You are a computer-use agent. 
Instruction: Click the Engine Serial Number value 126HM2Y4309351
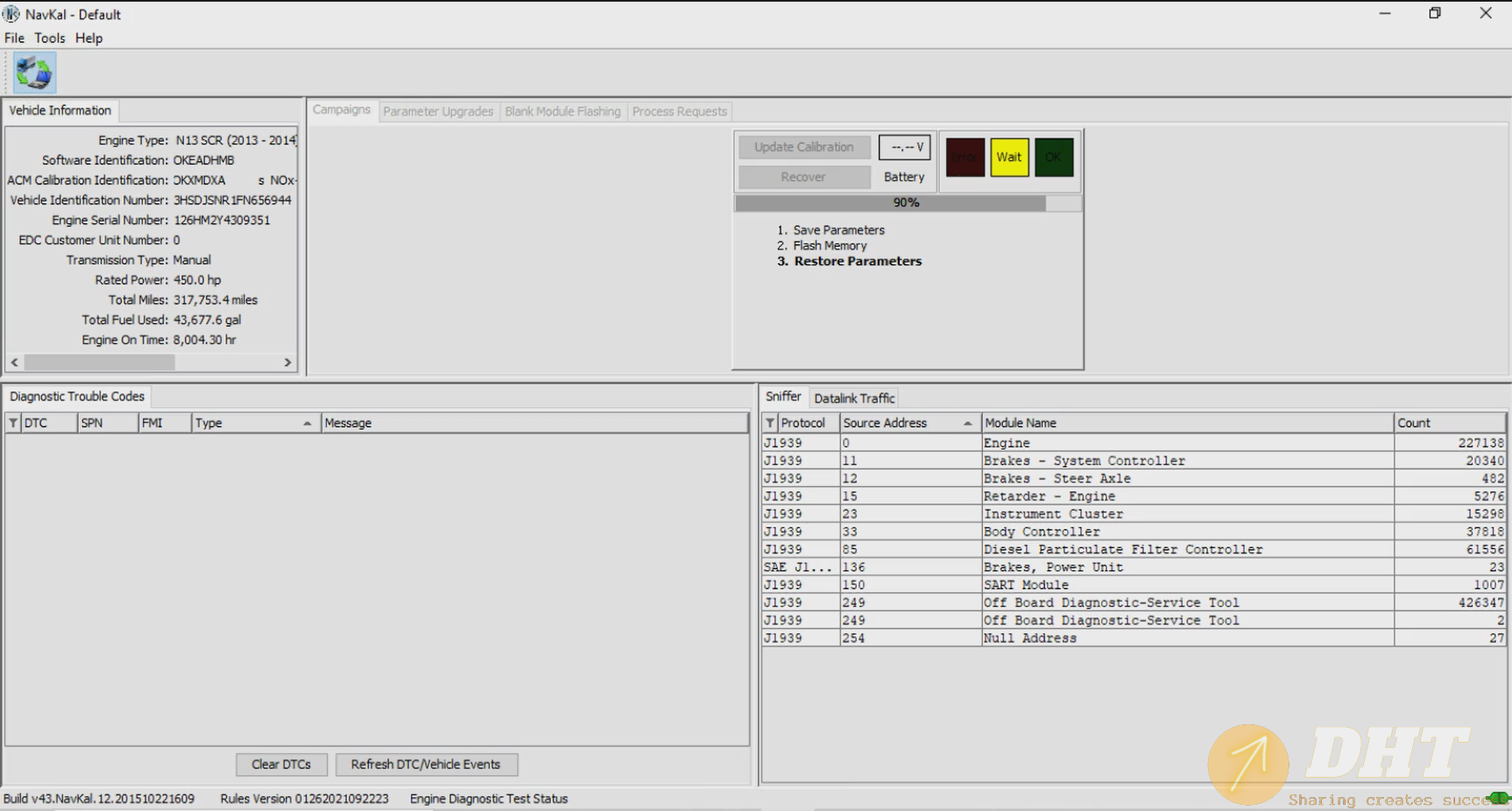tap(222, 221)
